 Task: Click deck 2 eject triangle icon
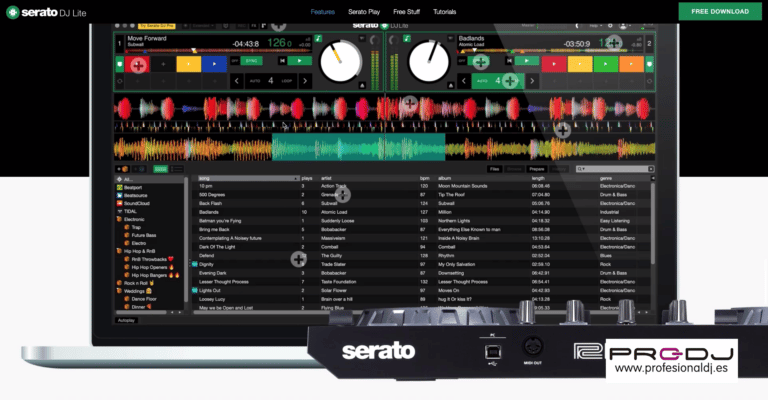[450, 85]
